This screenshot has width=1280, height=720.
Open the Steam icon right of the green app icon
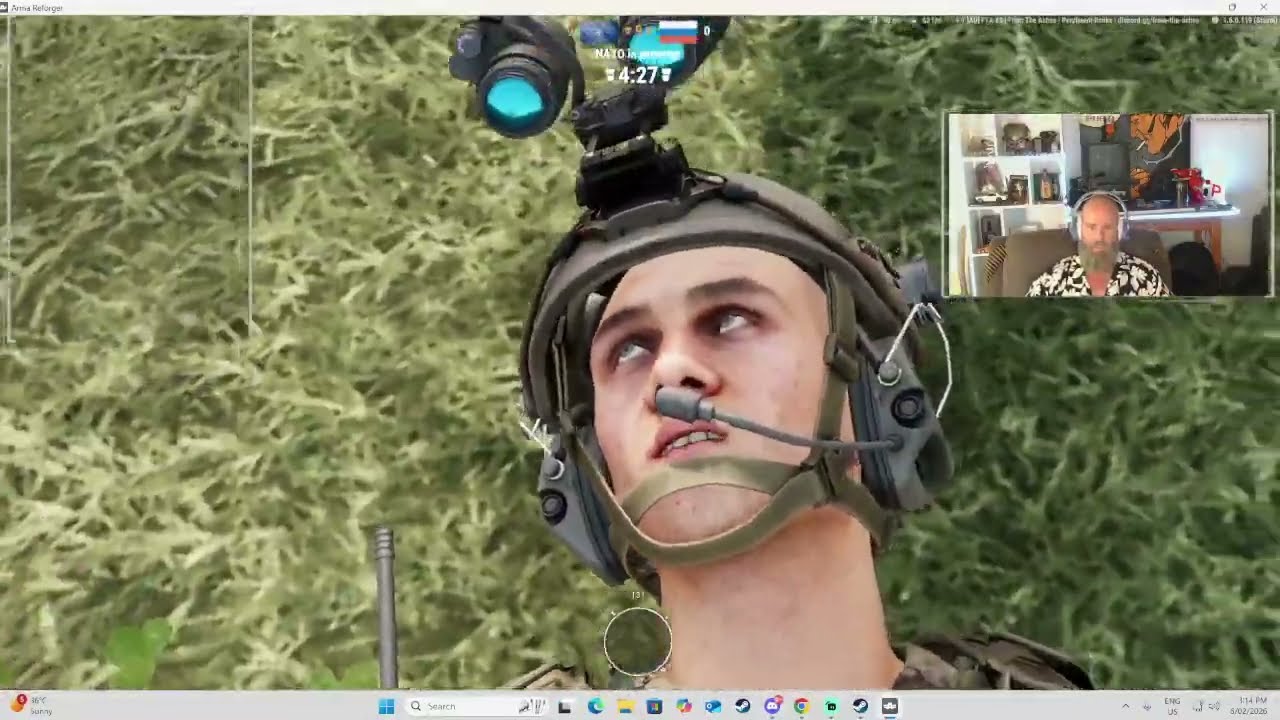point(861,706)
